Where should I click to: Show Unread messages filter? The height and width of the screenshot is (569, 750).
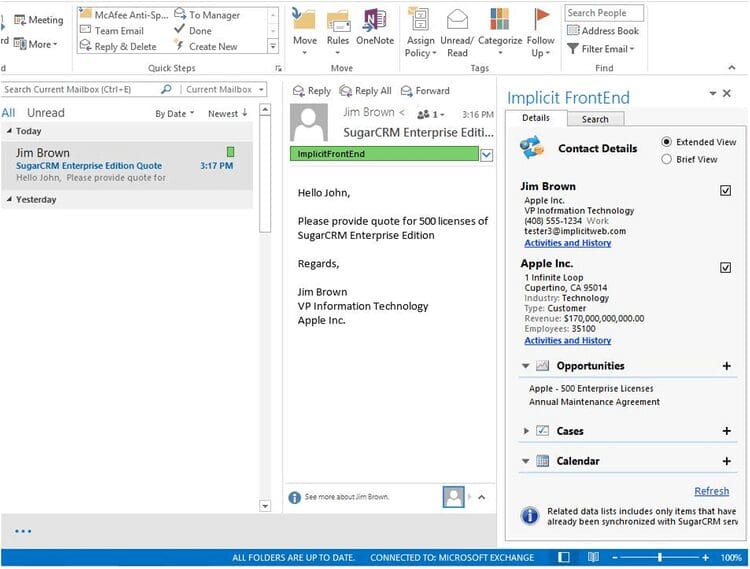point(45,113)
